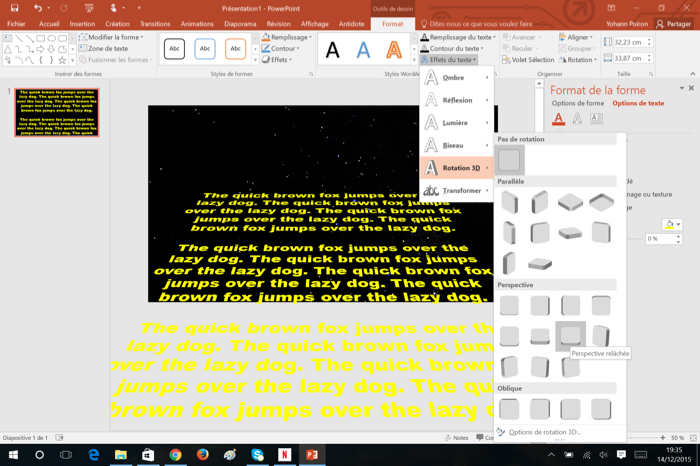
Task: Click the text fill and outline icon in Format pane
Action: (558, 119)
